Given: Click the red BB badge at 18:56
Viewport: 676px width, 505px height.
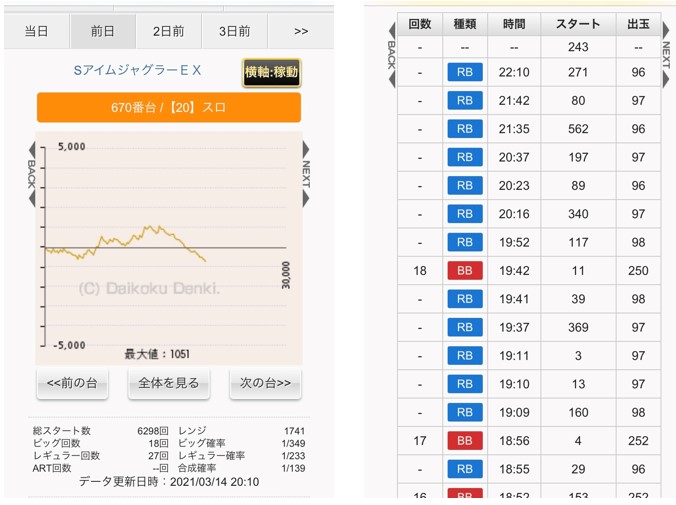Looking at the screenshot, I should click(465, 441).
